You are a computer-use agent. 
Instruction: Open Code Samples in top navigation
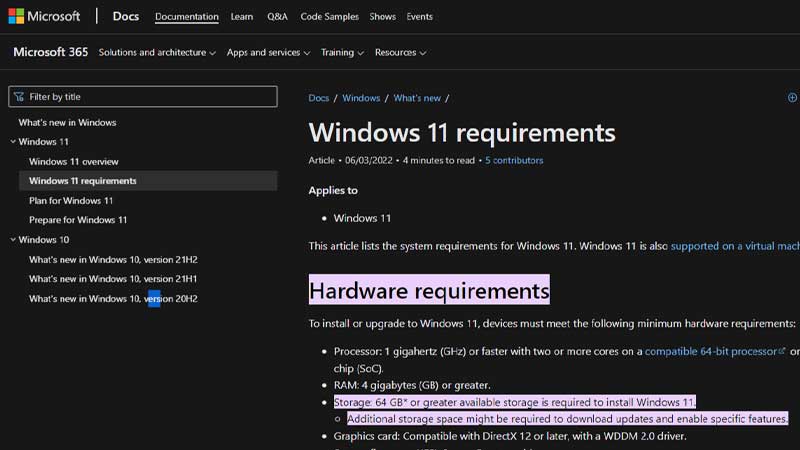(330, 16)
